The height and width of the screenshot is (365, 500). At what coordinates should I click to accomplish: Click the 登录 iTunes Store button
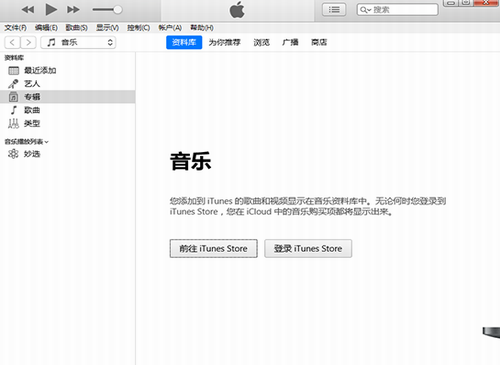coord(308,248)
